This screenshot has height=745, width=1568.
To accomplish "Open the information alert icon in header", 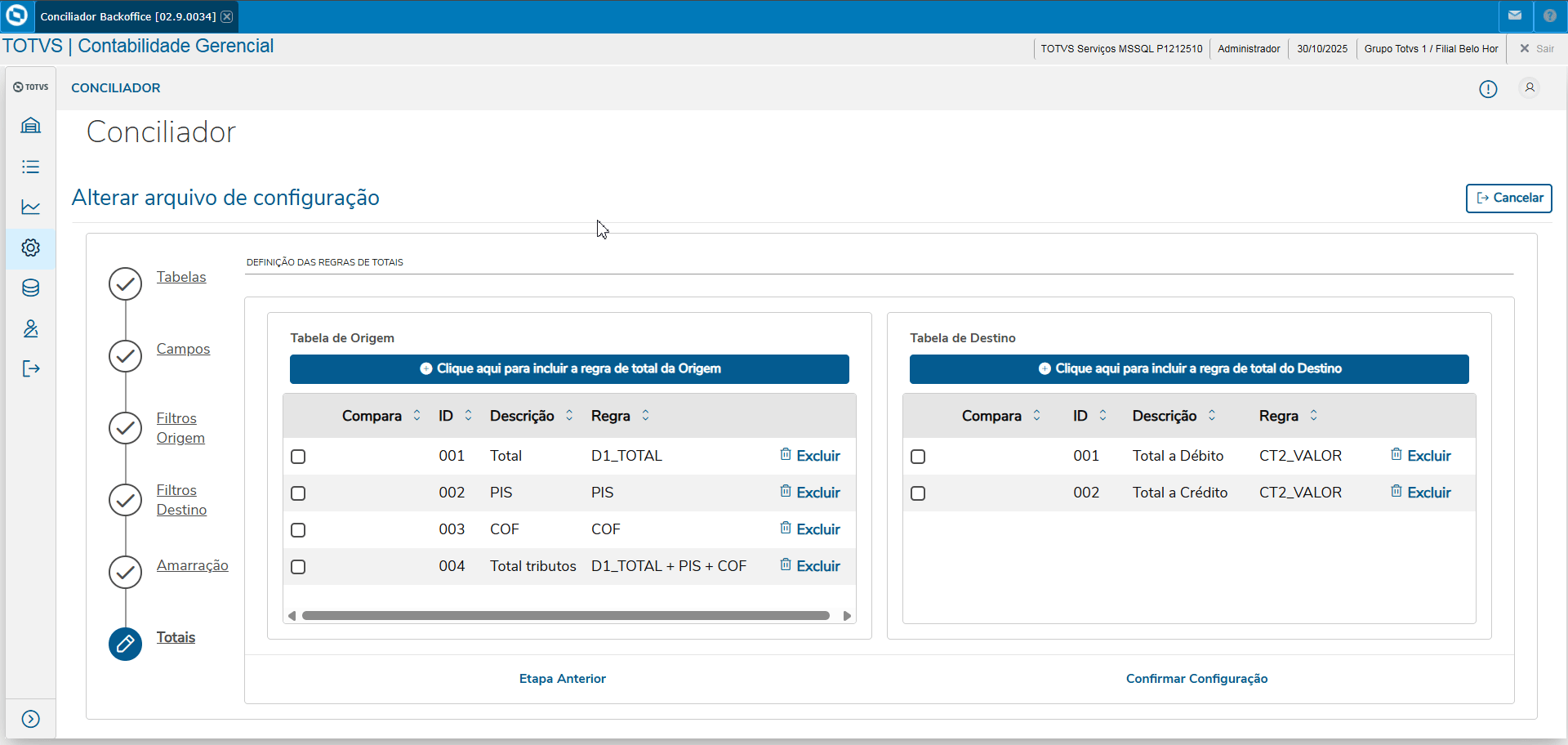I will coord(1488,89).
